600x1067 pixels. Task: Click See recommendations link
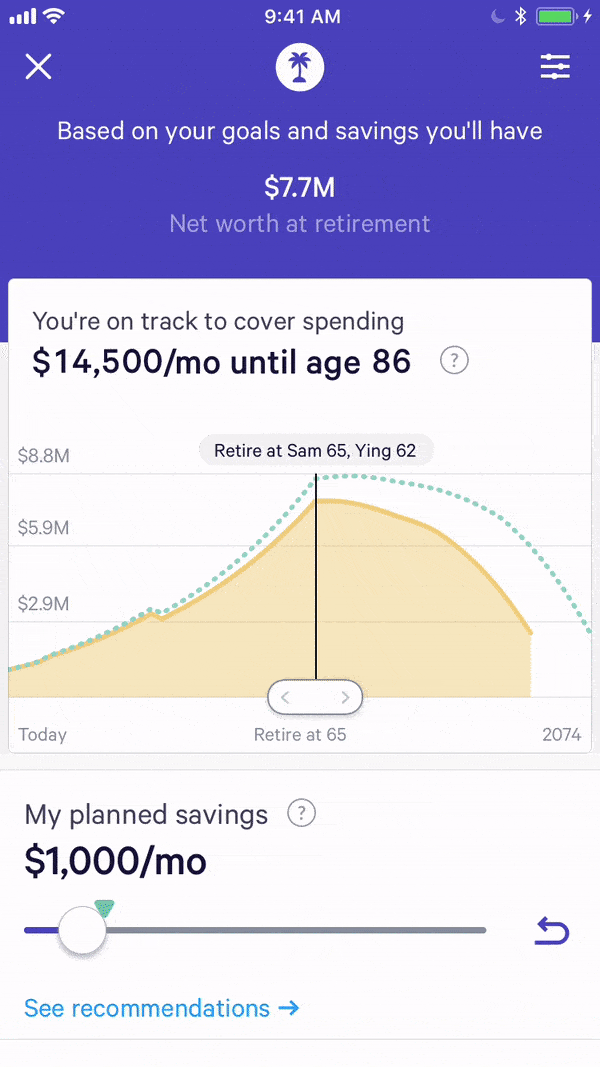161,1008
